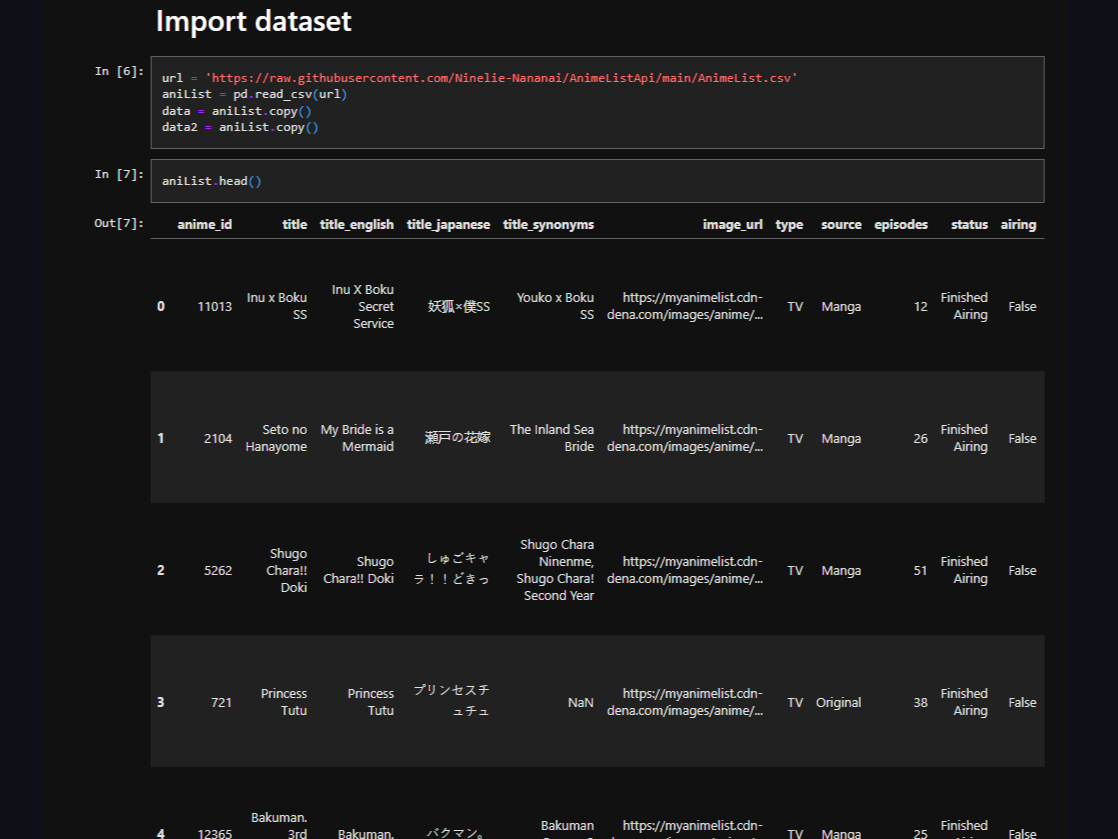The width and height of the screenshot is (1118, 839).
Task: Click the synonyms cell Shugo Chara Ninenme
Action: [555, 570]
